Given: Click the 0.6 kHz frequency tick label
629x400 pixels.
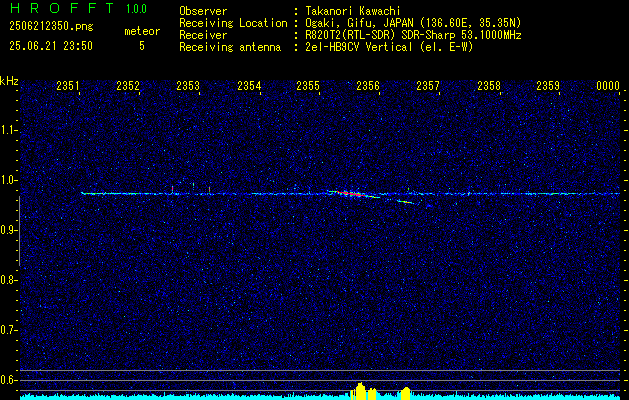Looking at the screenshot, I should pyautogui.click(x=8, y=380).
